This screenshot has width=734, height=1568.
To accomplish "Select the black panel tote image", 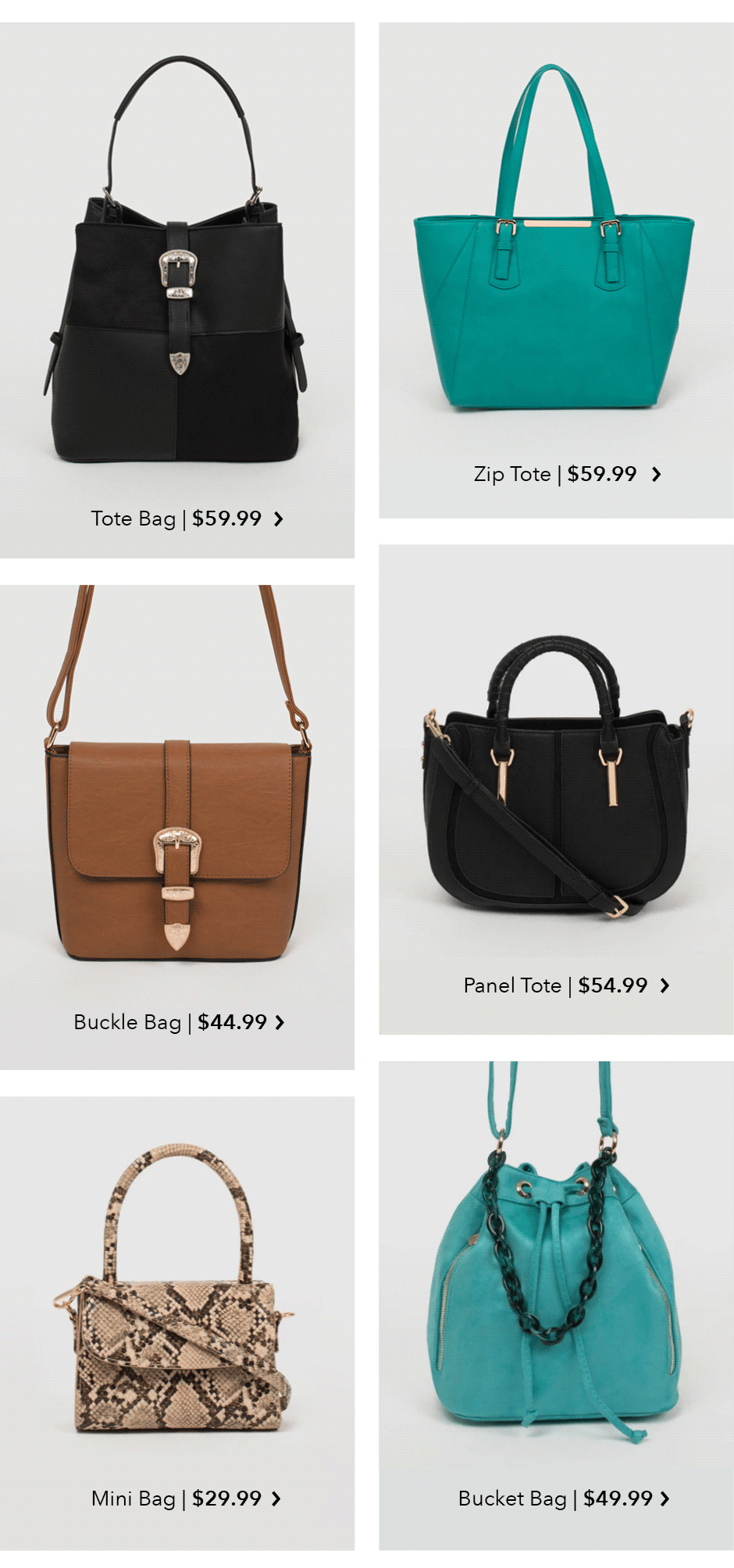I will pyautogui.click(x=558, y=777).
